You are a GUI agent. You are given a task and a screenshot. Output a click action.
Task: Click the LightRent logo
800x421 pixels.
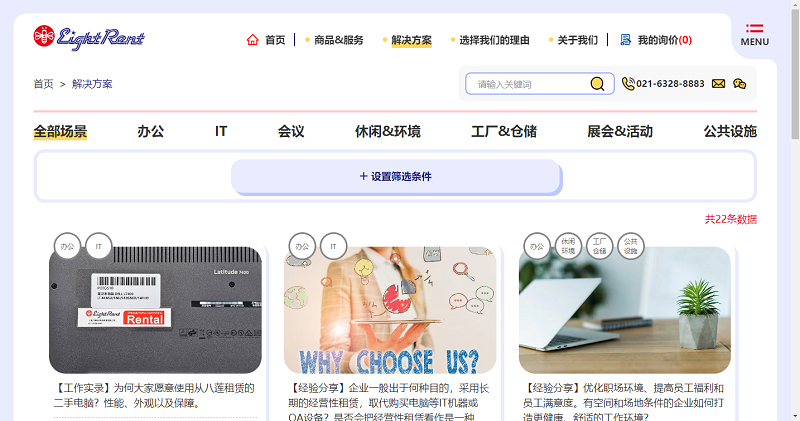pyautogui.click(x=89, y=38)
